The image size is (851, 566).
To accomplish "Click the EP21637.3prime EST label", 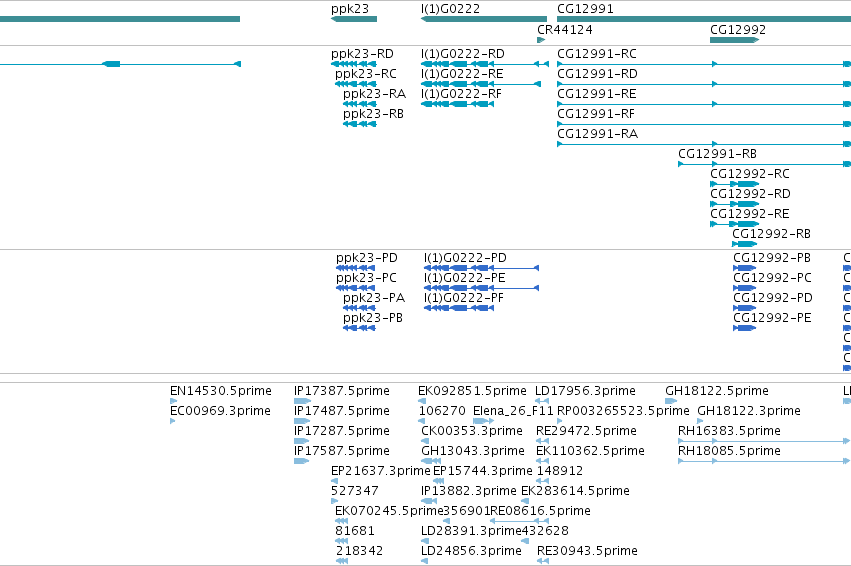I will (381, 471).
